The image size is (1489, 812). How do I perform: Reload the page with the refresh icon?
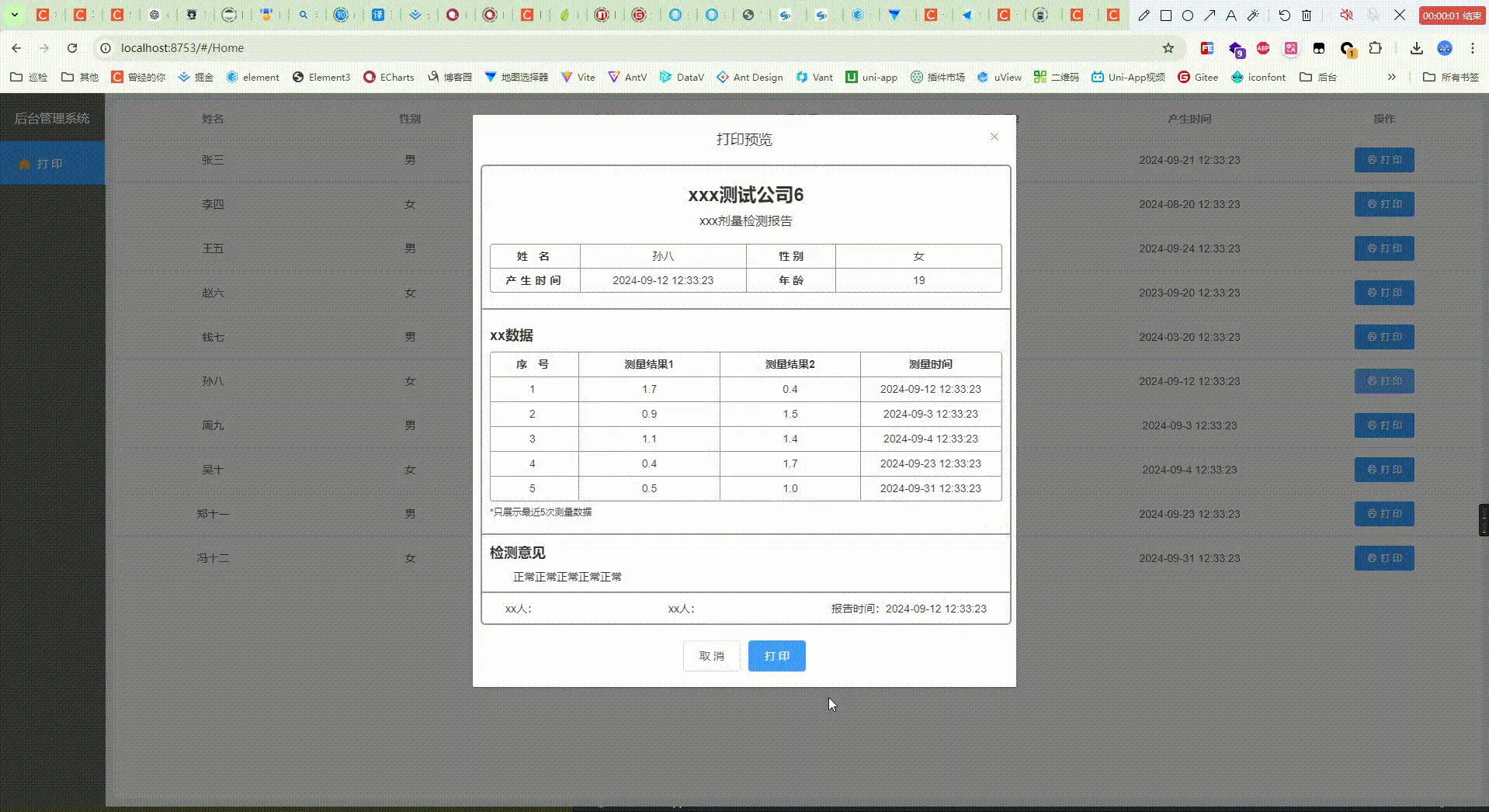72,48
